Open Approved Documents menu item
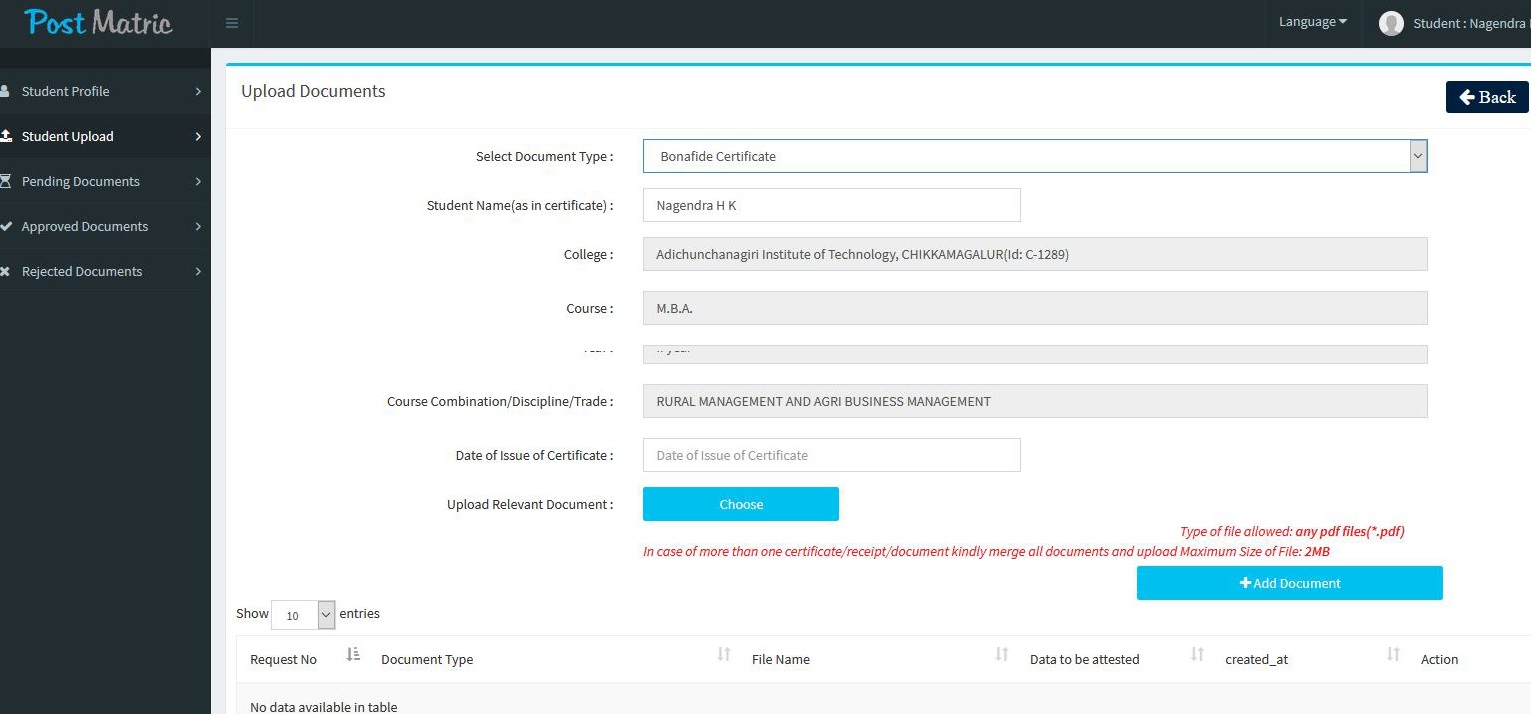 (105, 226)
